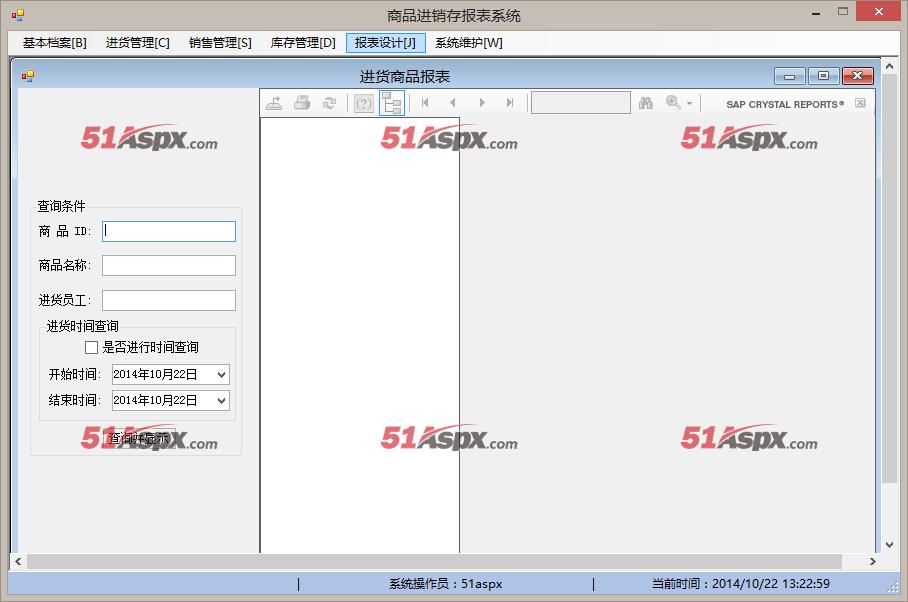Enable the 是否进行时间查询 checkbox
Screen dimensions: 908x602
pyautogui.click(x=91, y=347)
